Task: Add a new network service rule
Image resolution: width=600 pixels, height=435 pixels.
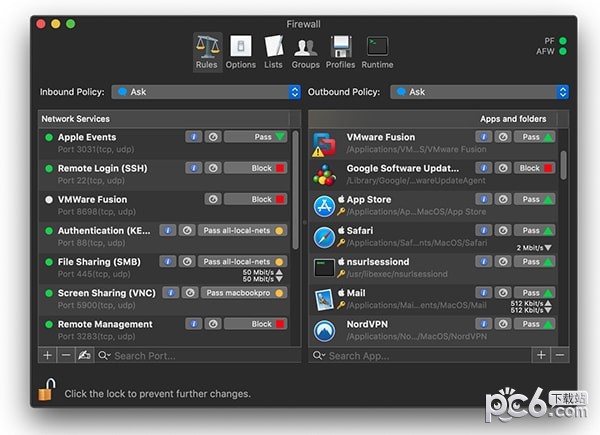Action: coord(47,355)
